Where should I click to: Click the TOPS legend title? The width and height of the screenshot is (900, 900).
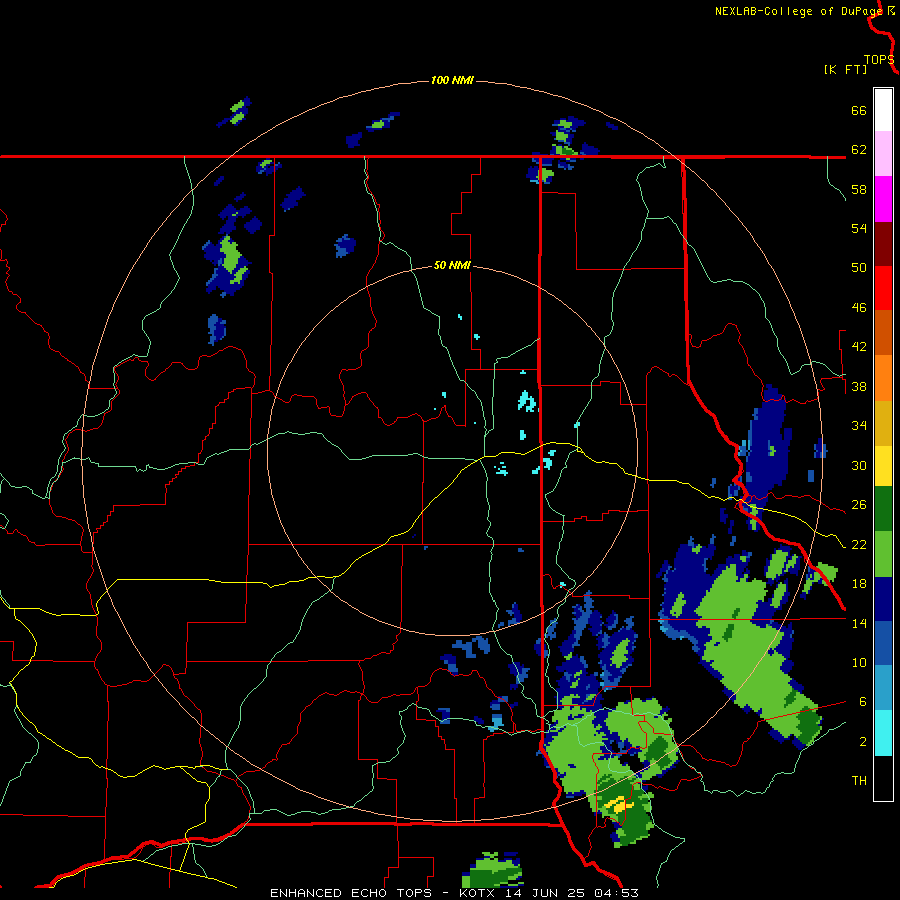[879, 60]
